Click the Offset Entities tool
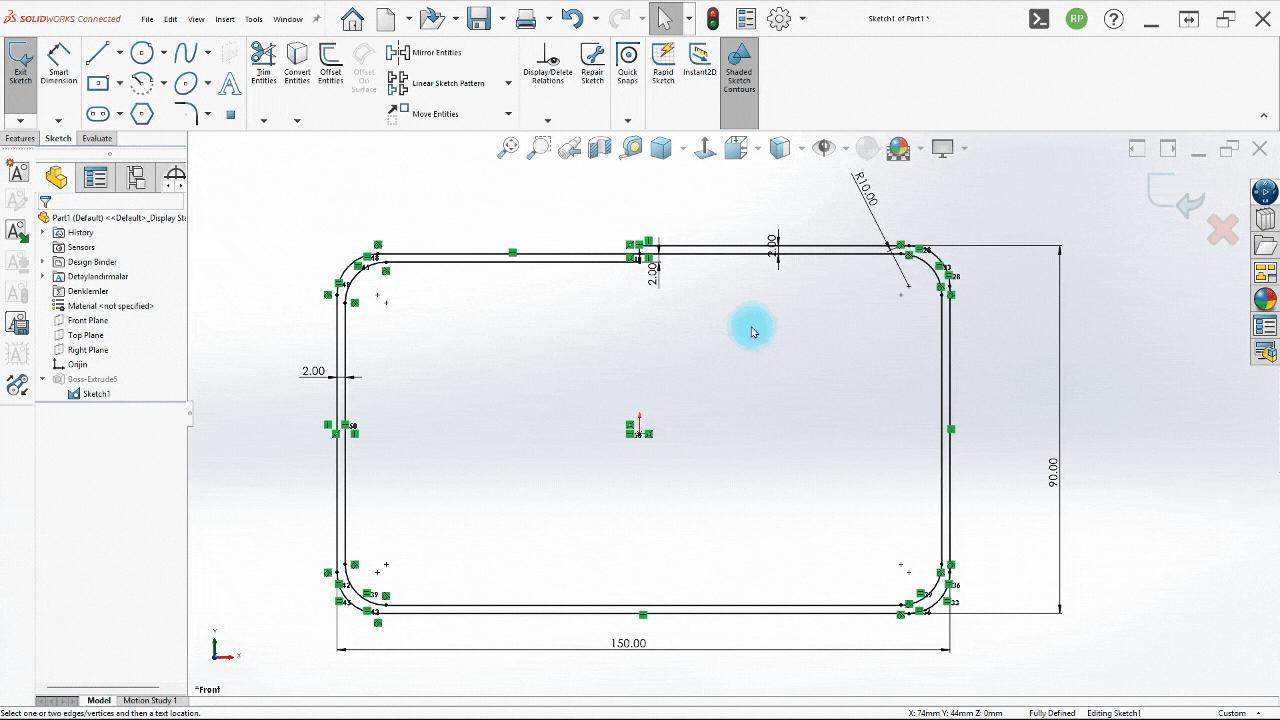The width and height of the screenshot is (1280, 720). (x=330, y=62)
